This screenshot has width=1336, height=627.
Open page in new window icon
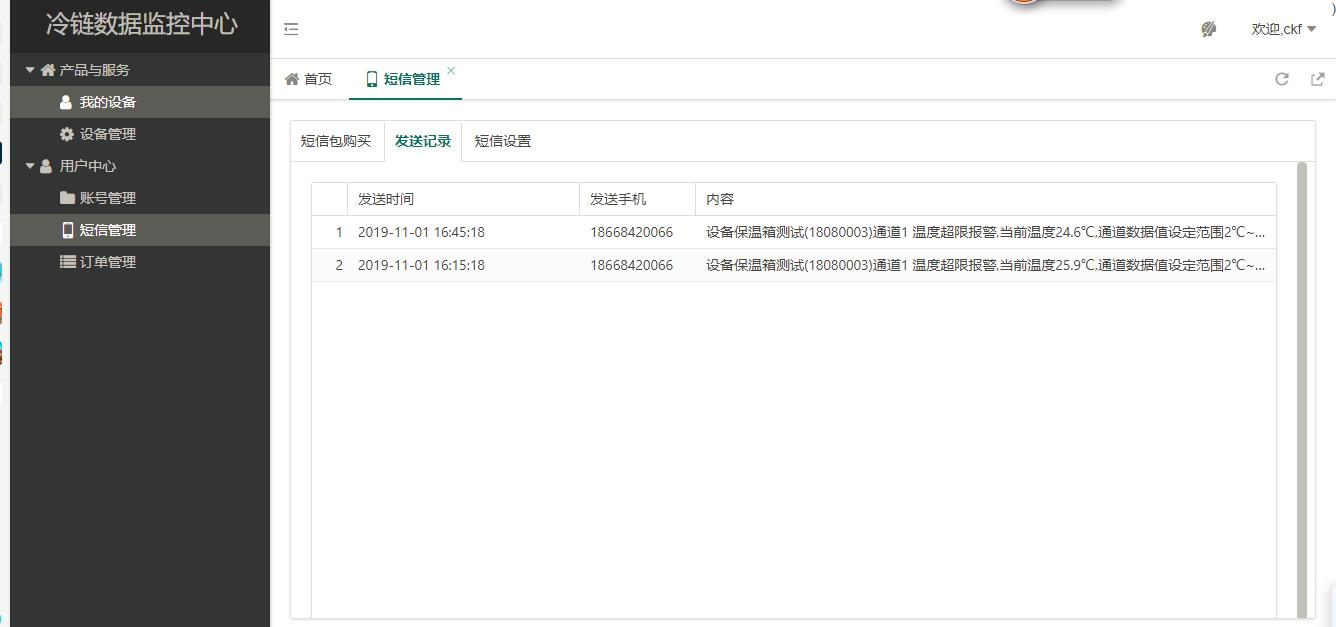point(1317,79)
